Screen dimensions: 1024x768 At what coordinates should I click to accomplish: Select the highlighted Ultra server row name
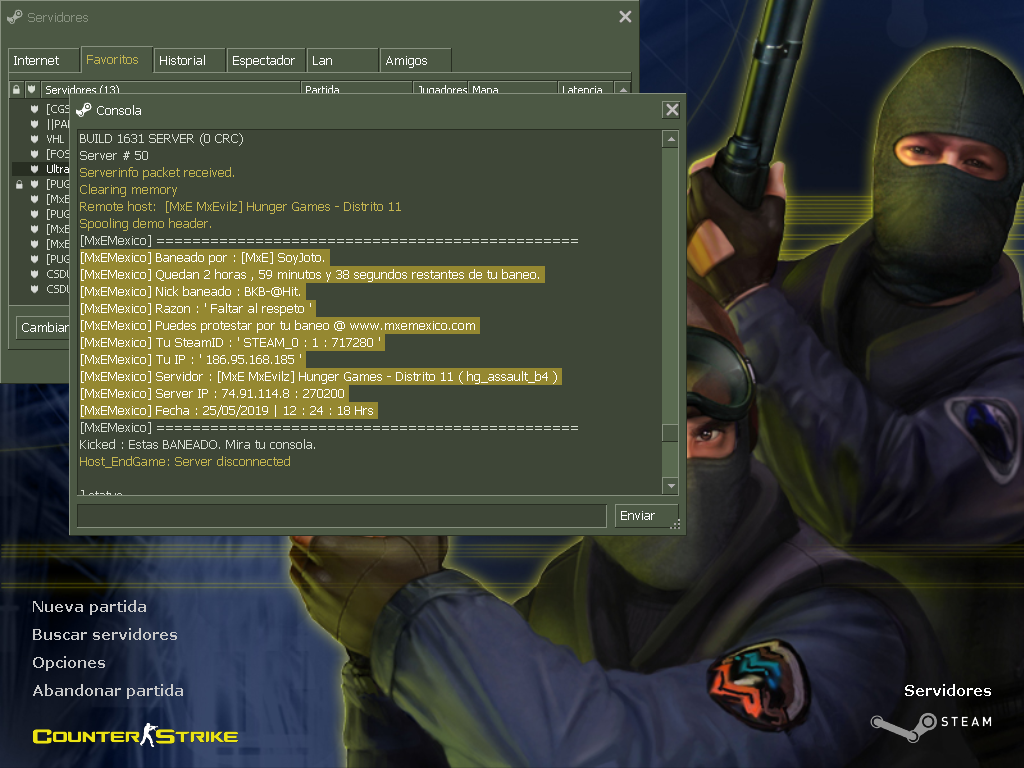click(57, 169)
